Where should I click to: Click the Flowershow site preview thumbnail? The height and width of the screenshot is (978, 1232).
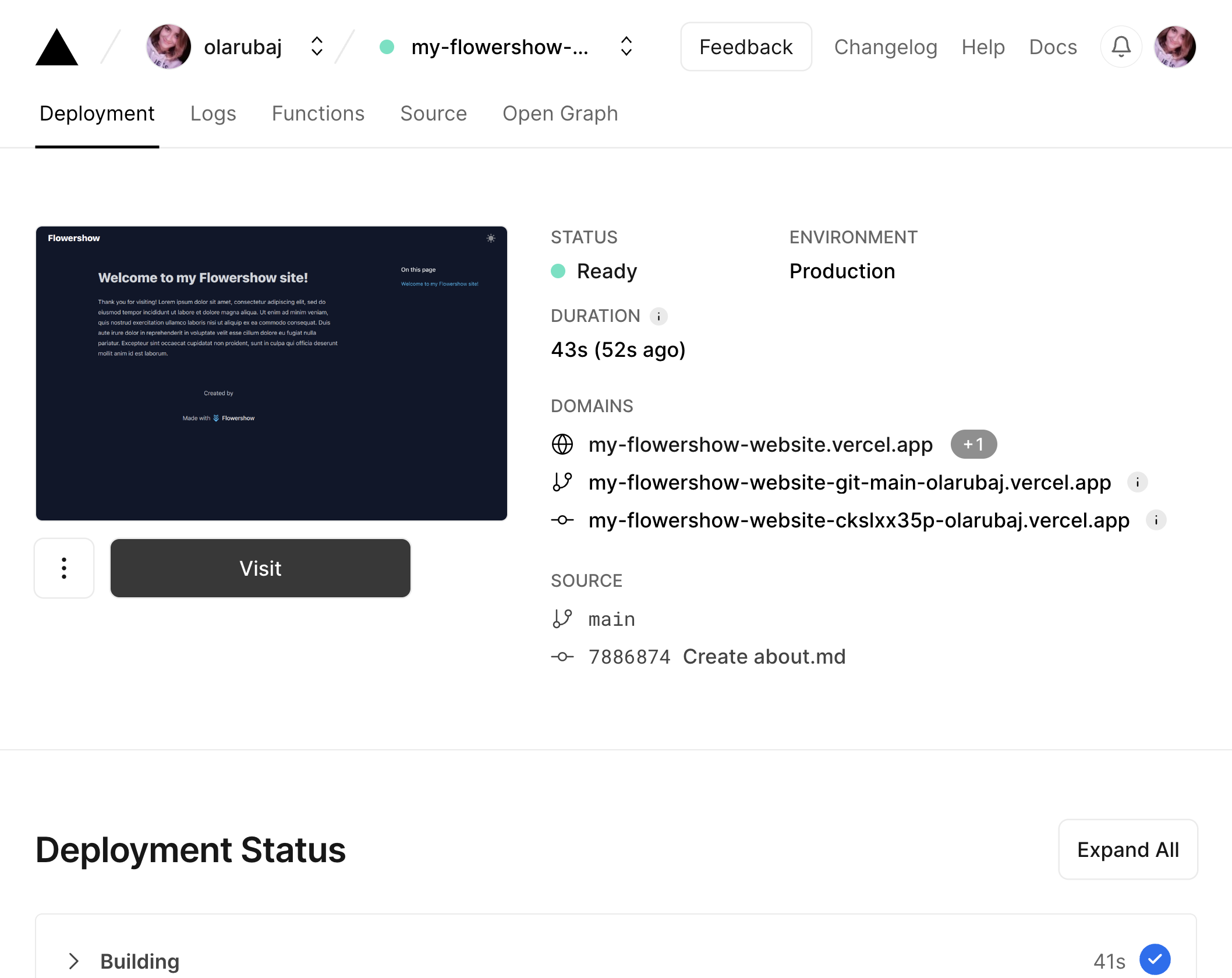tap(271, 373)
